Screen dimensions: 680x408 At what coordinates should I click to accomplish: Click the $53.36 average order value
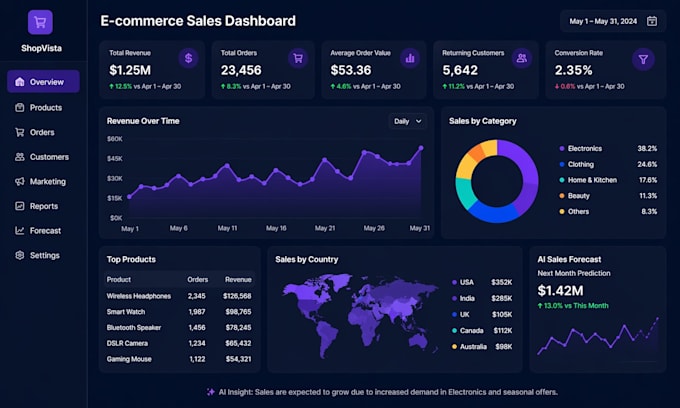point(350,70)
